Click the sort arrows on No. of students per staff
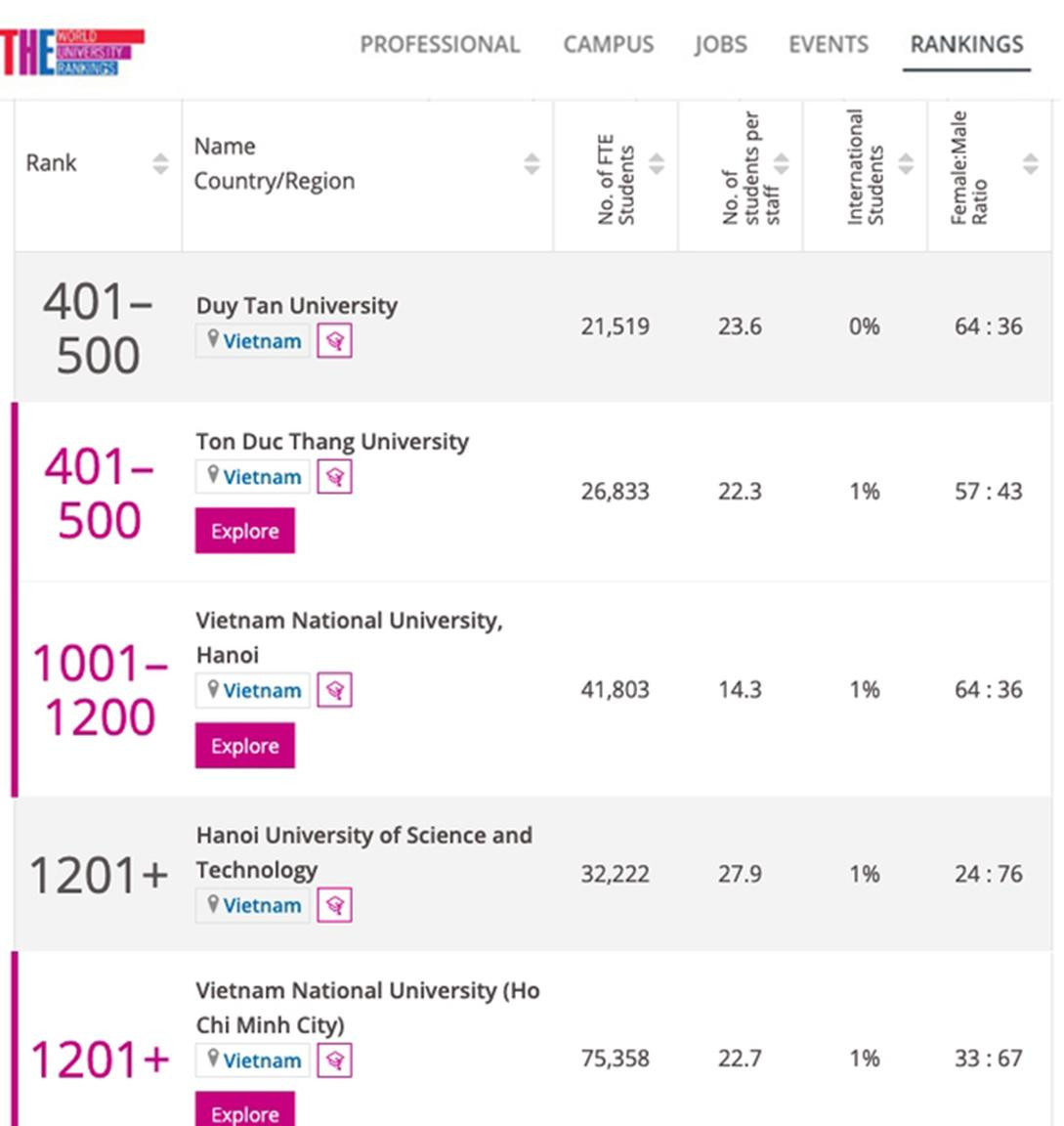 [x=781, y=163]
